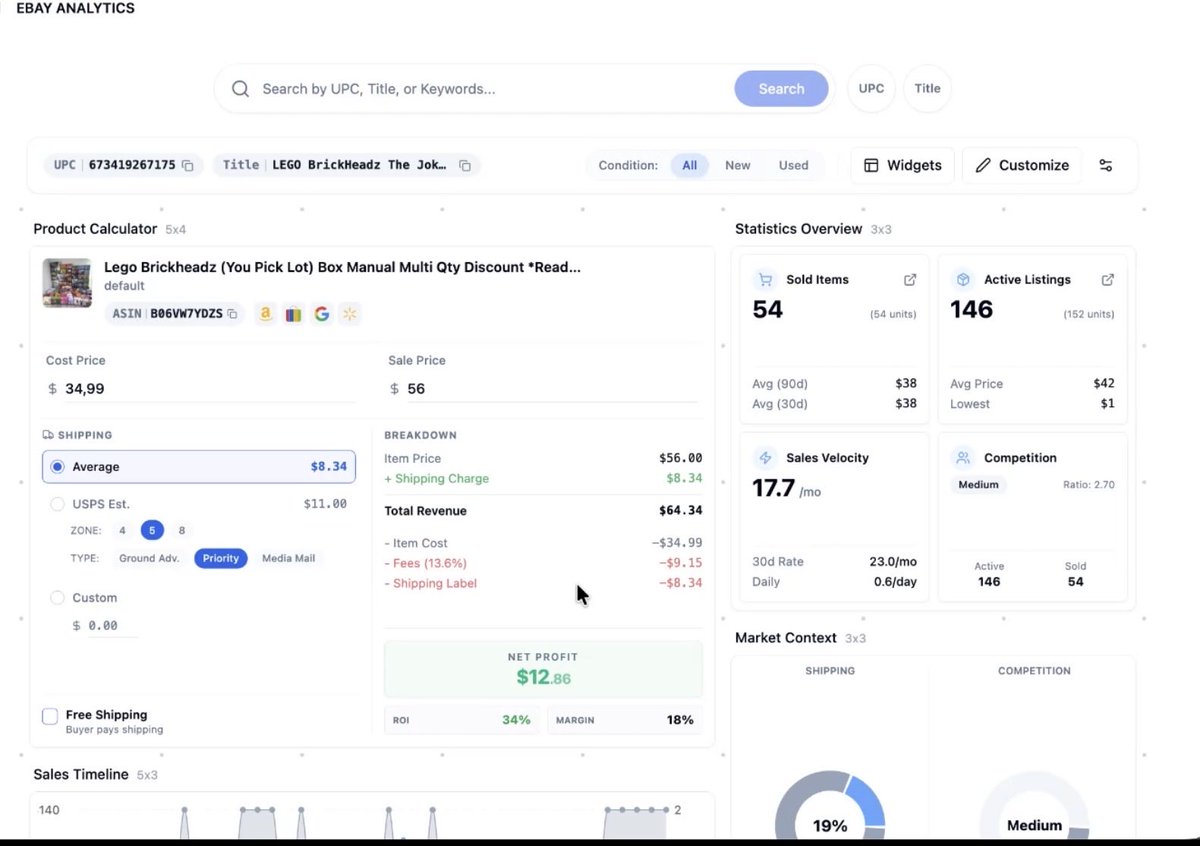This screenshot has height=846, width=1200.
Task: Select the Average shipping option
Action: click(199, 467)
